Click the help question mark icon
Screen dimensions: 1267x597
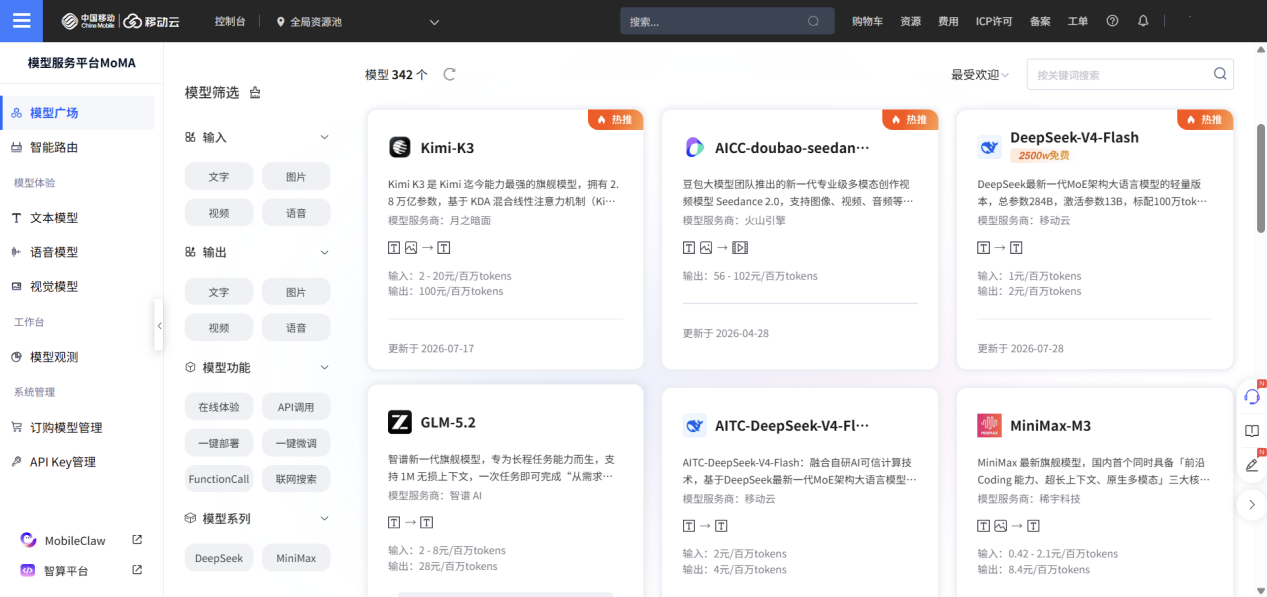pos(1113,21)
